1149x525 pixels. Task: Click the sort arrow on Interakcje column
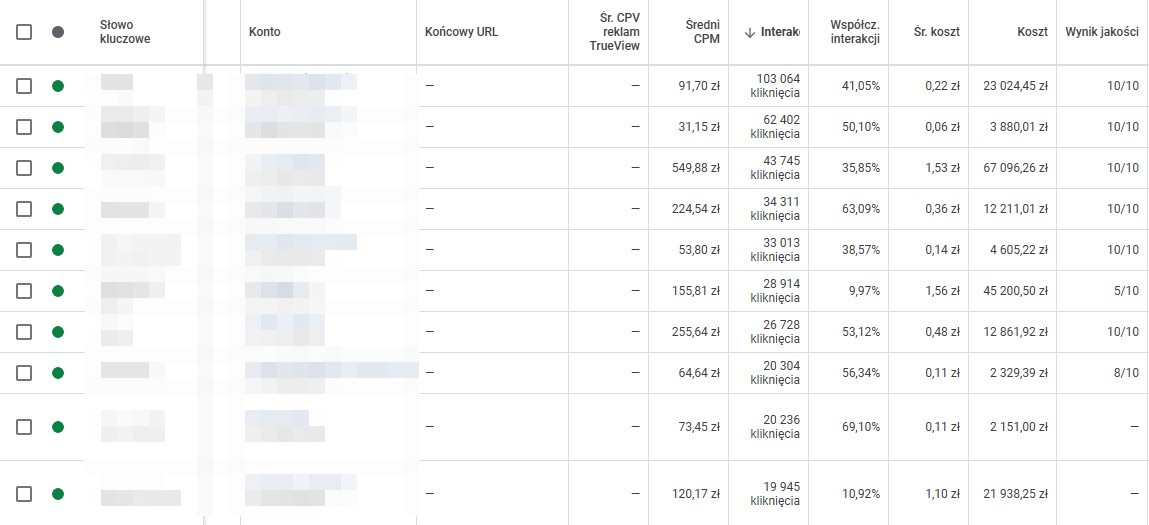coord(750,32)
